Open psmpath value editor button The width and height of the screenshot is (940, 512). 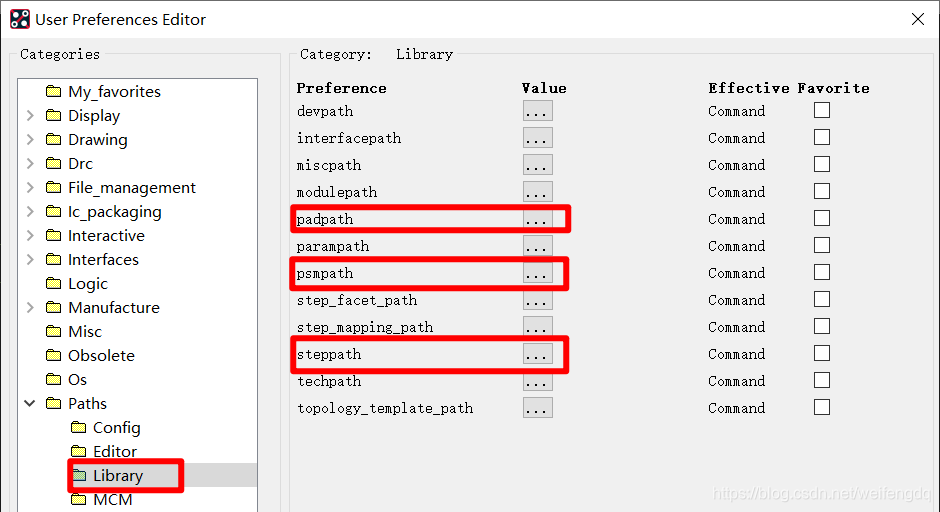[537, 273]
